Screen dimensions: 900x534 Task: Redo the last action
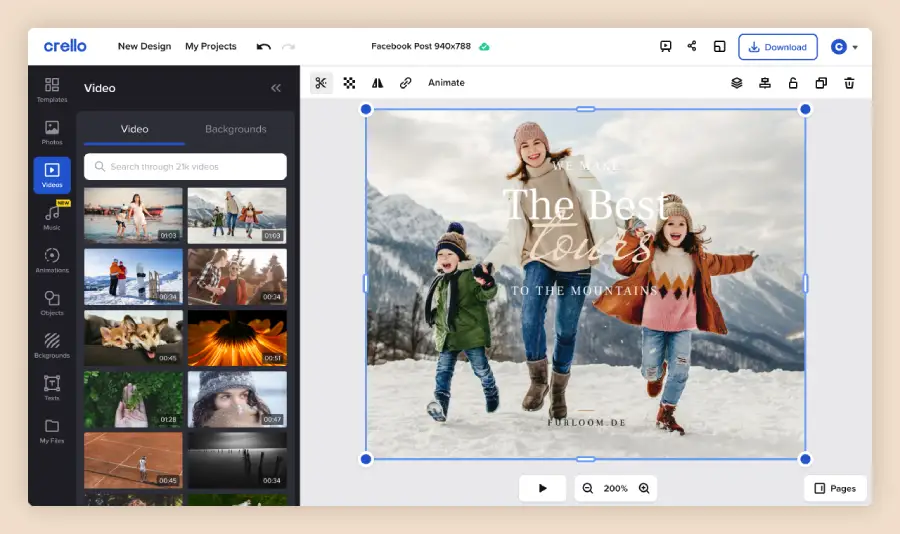click(x=288, y=47)
